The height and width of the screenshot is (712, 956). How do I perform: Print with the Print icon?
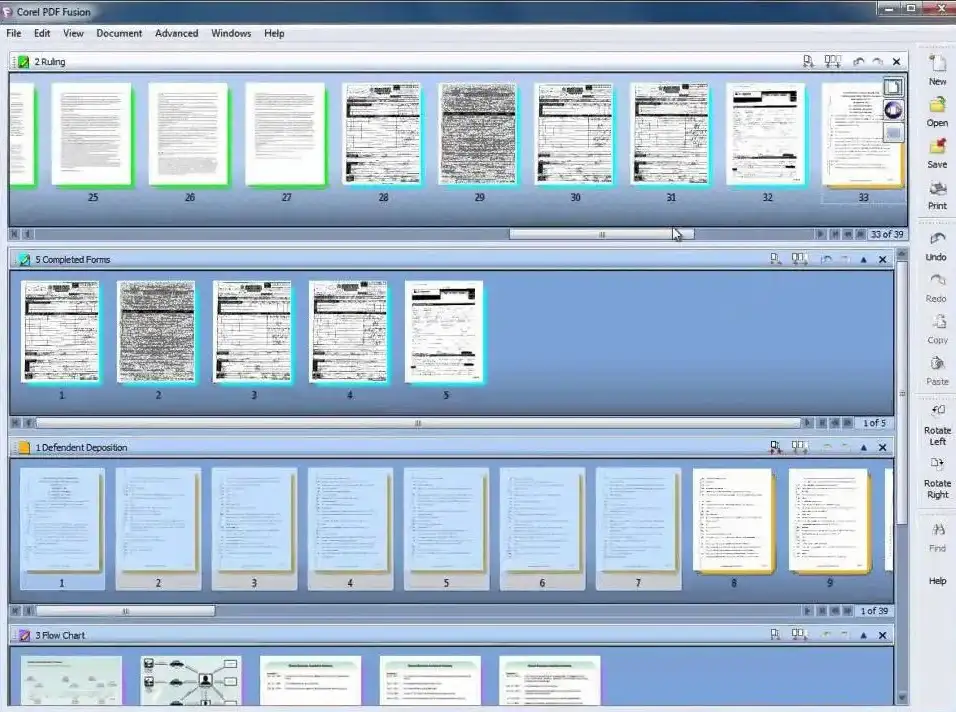pos(937,190)
